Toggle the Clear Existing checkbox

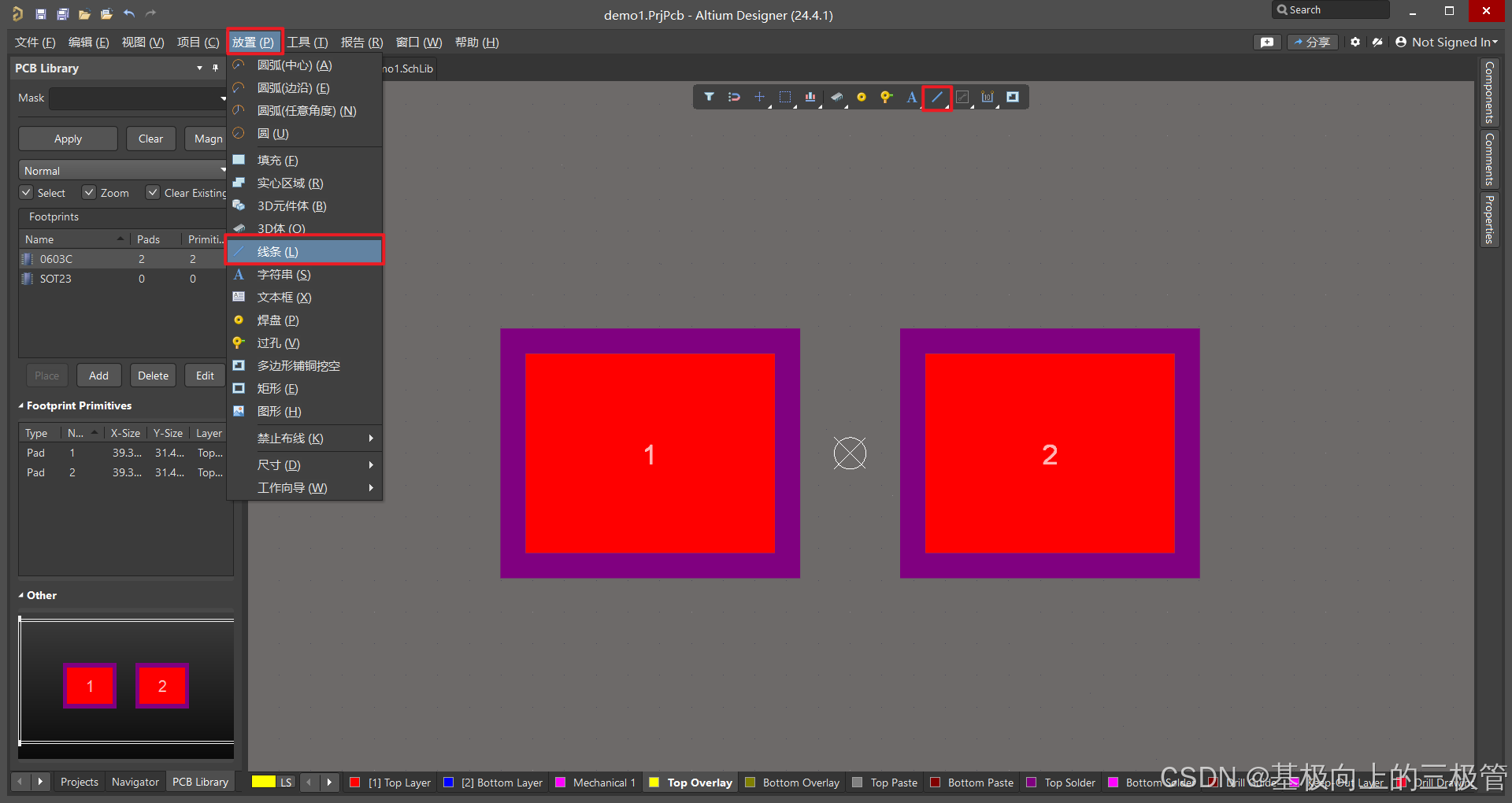point(153,192)
